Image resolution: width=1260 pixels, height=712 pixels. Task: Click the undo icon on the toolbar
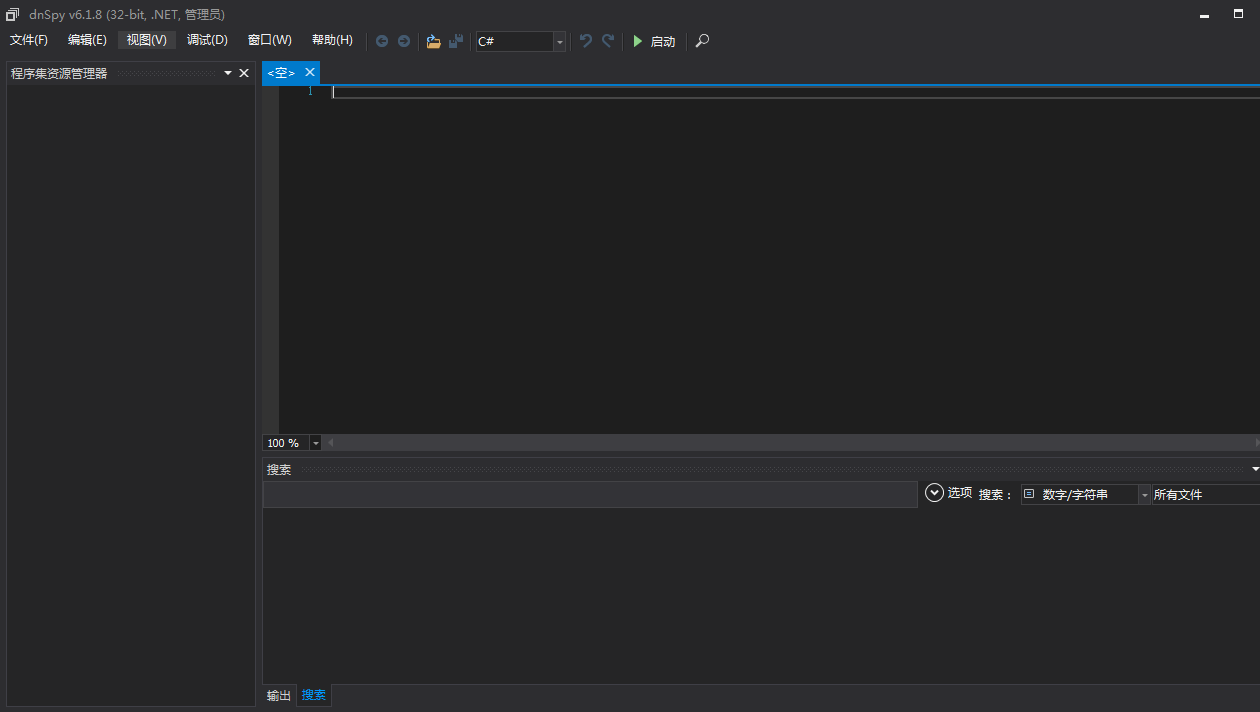pos(586,41)
